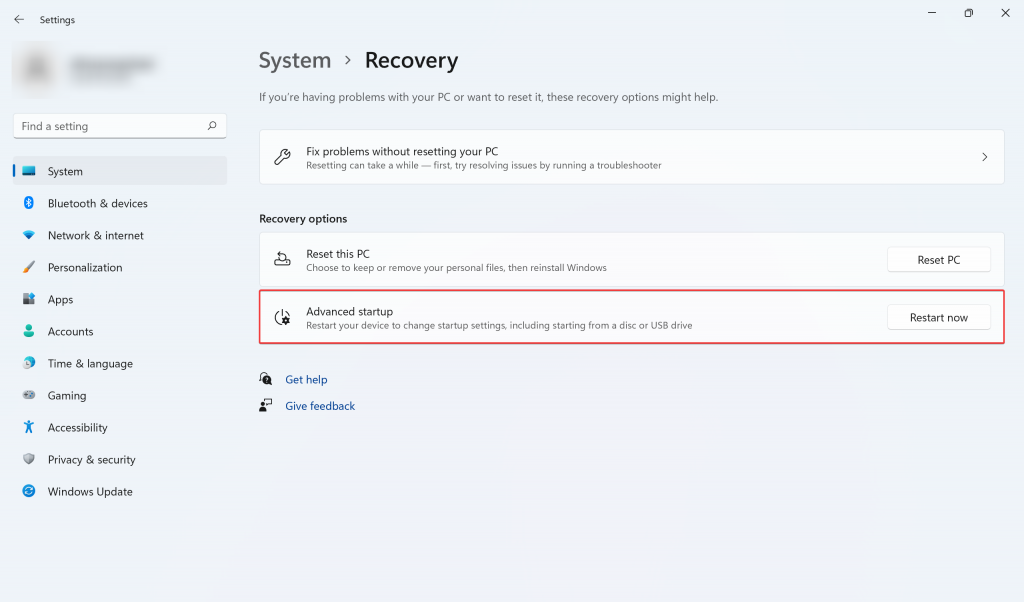Image resolution: width=1024 pixels, height=602 pixels.
Task: Open System in the sidebar
Action: click(120, 171)
